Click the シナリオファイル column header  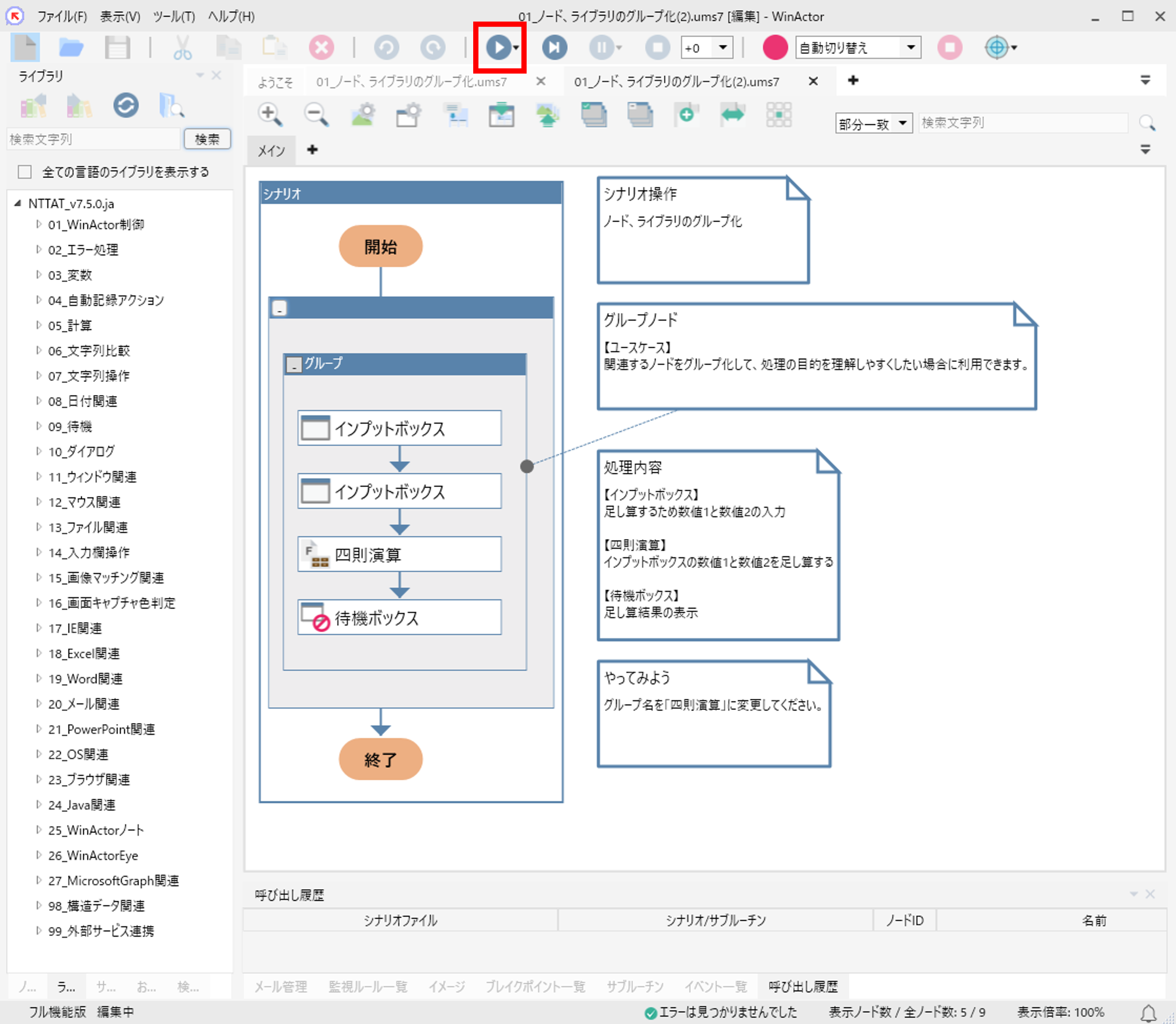[x=401, y=920]
